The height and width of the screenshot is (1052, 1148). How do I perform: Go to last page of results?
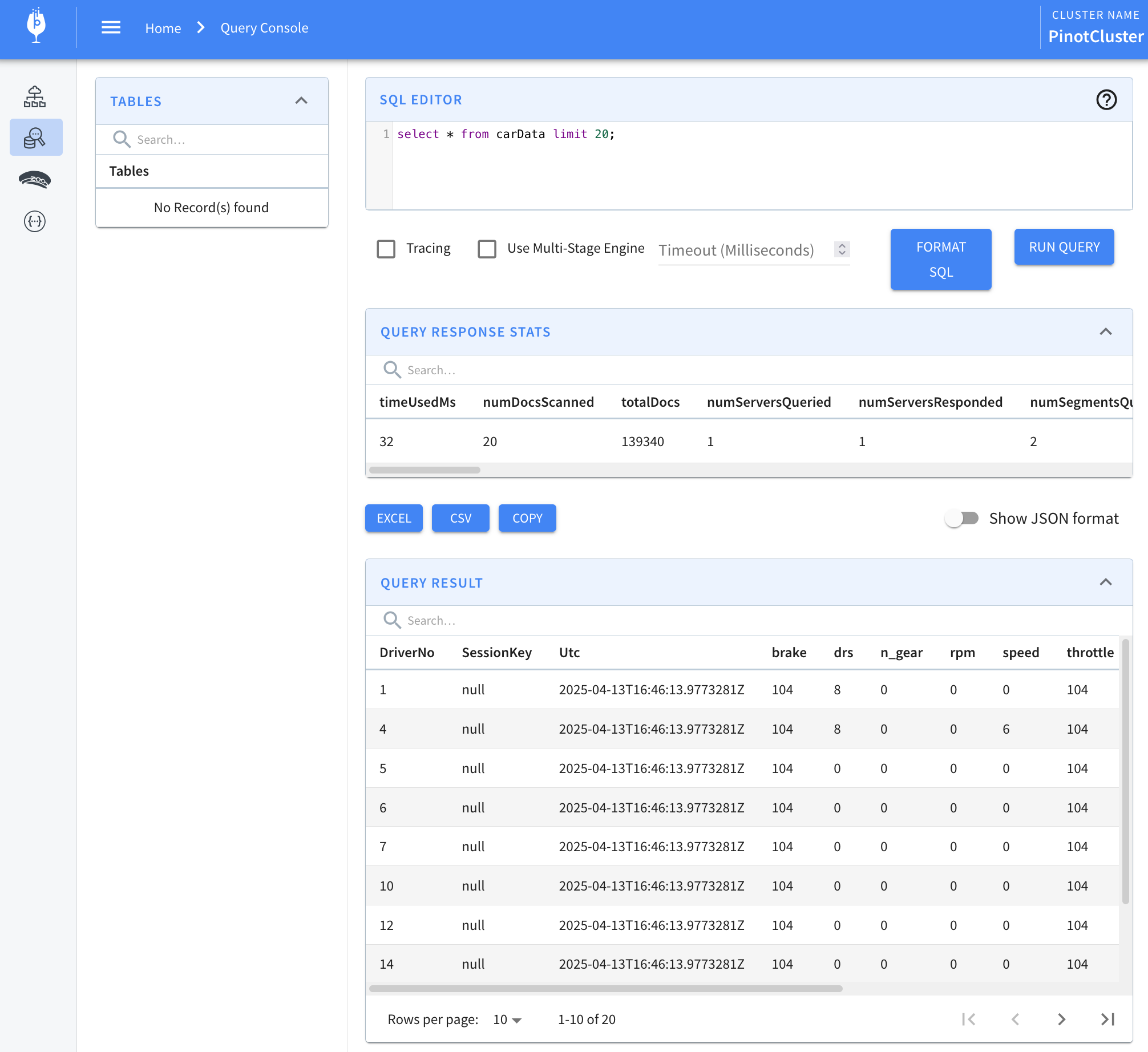[1108, 1019]
